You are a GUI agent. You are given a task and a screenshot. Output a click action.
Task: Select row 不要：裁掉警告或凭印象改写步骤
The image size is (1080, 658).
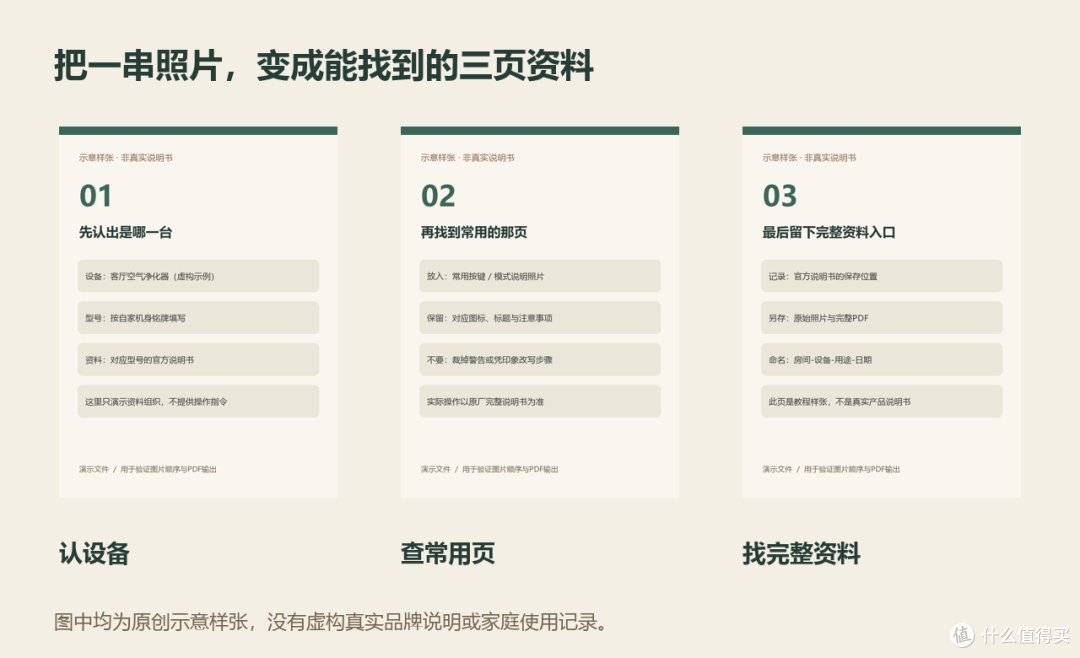(540, 360)
